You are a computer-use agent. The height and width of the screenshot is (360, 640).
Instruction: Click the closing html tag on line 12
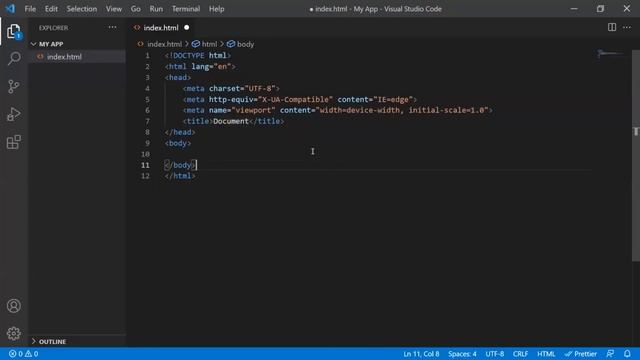click(x=180, y=176)
